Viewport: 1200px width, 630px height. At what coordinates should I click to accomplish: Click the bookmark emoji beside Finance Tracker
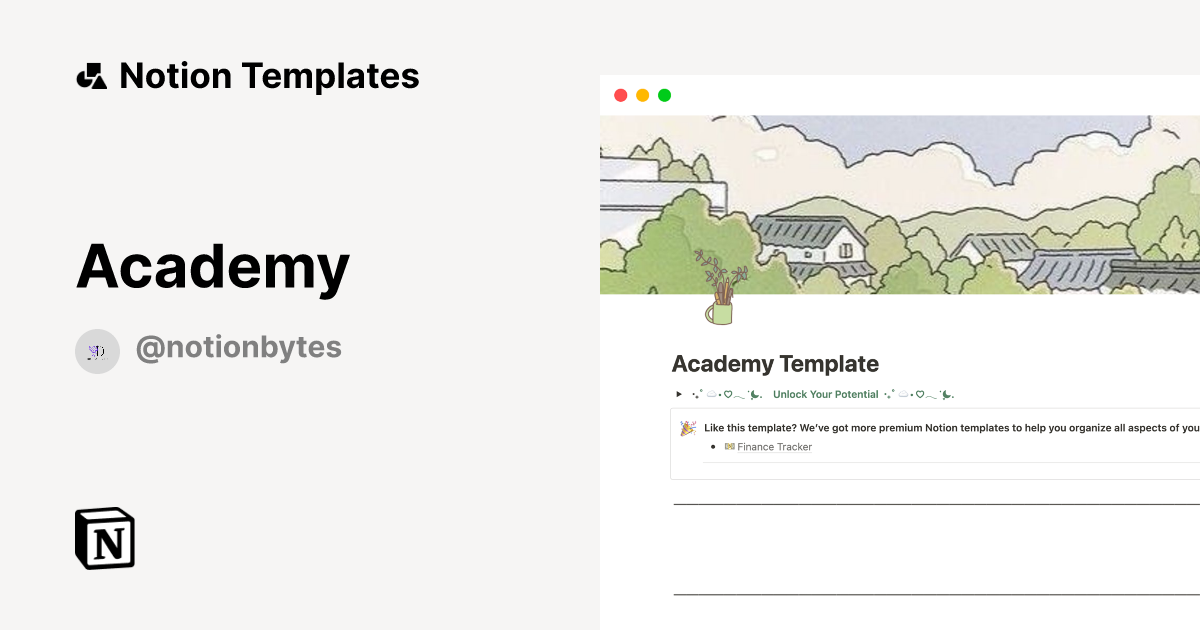[x=729, y=447]
